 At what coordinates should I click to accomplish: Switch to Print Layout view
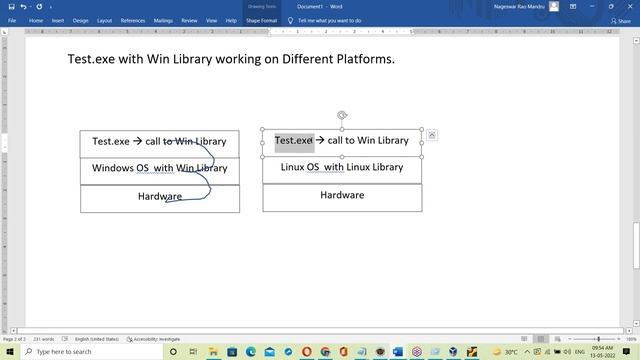point(541,339)
